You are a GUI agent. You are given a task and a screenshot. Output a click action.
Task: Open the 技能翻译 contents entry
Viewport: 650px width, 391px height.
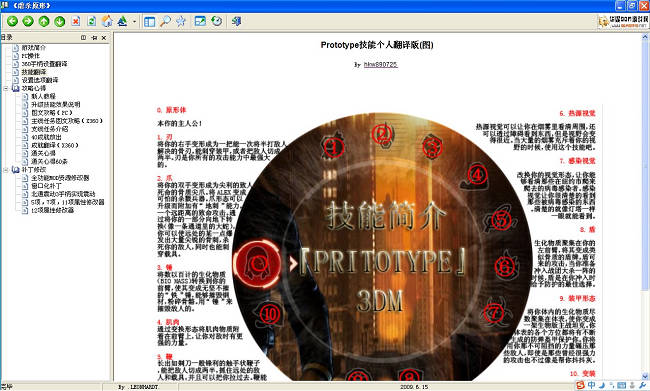point(34,72)
